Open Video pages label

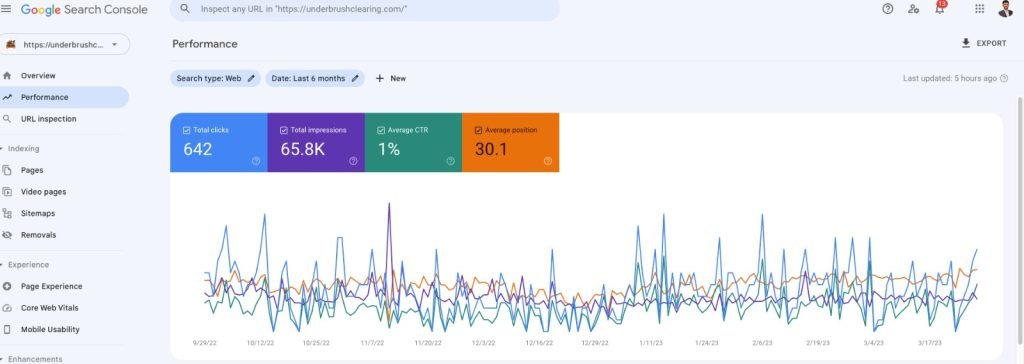point(43,191)
